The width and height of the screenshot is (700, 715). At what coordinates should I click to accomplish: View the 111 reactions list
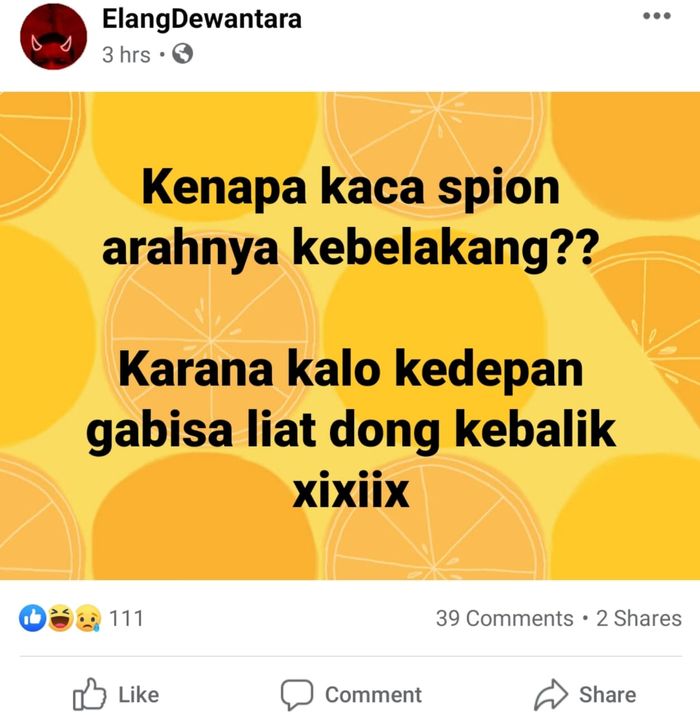(126, 619)
